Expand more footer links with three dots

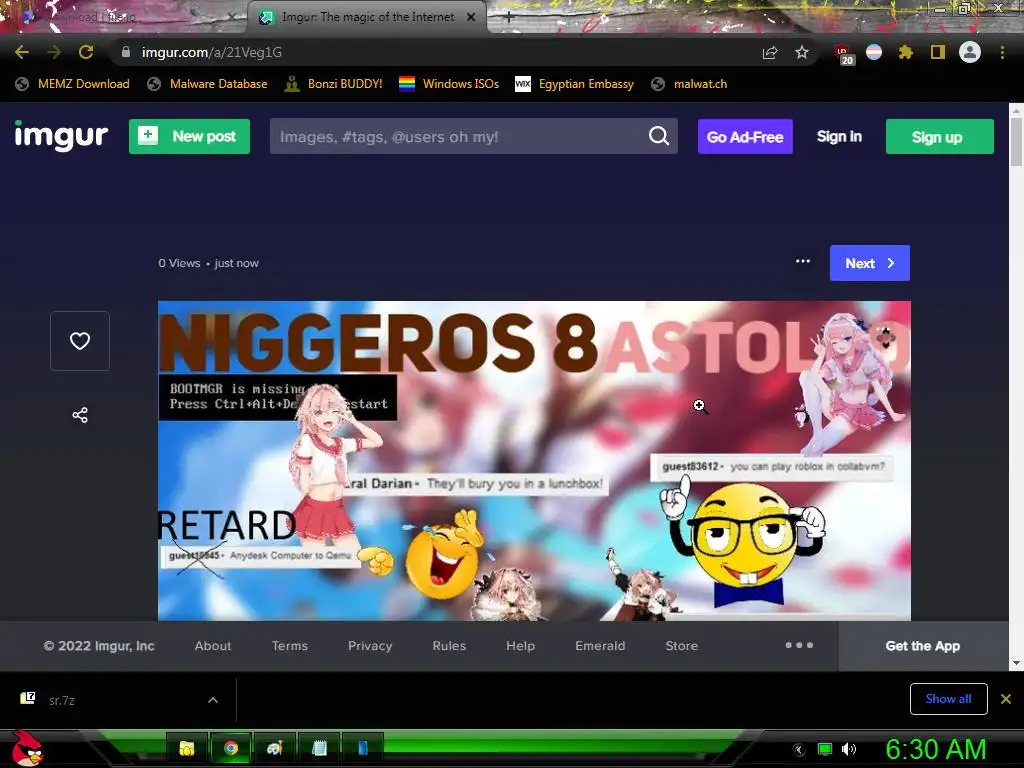799,645
